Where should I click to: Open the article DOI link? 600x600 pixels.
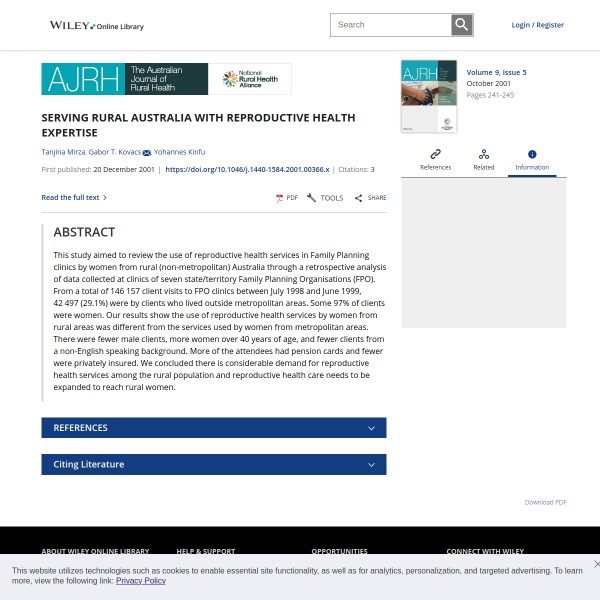coord(247,170)
